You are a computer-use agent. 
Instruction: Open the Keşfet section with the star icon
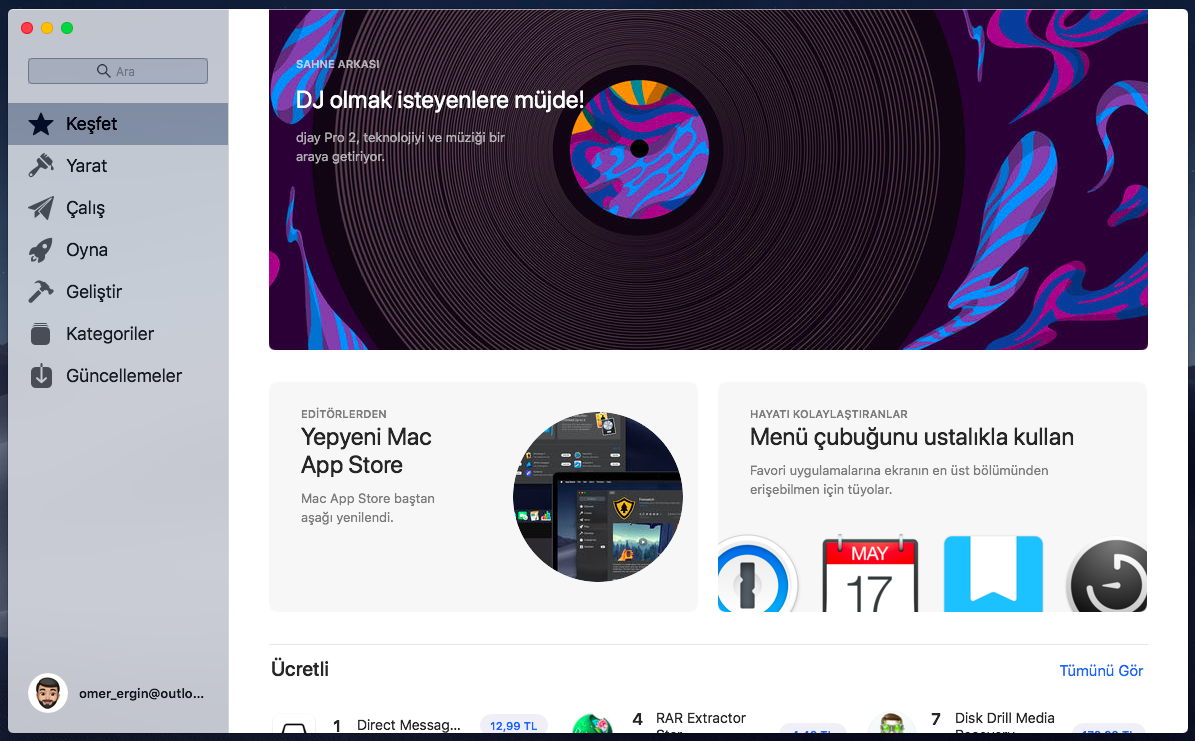coord(41,124)
